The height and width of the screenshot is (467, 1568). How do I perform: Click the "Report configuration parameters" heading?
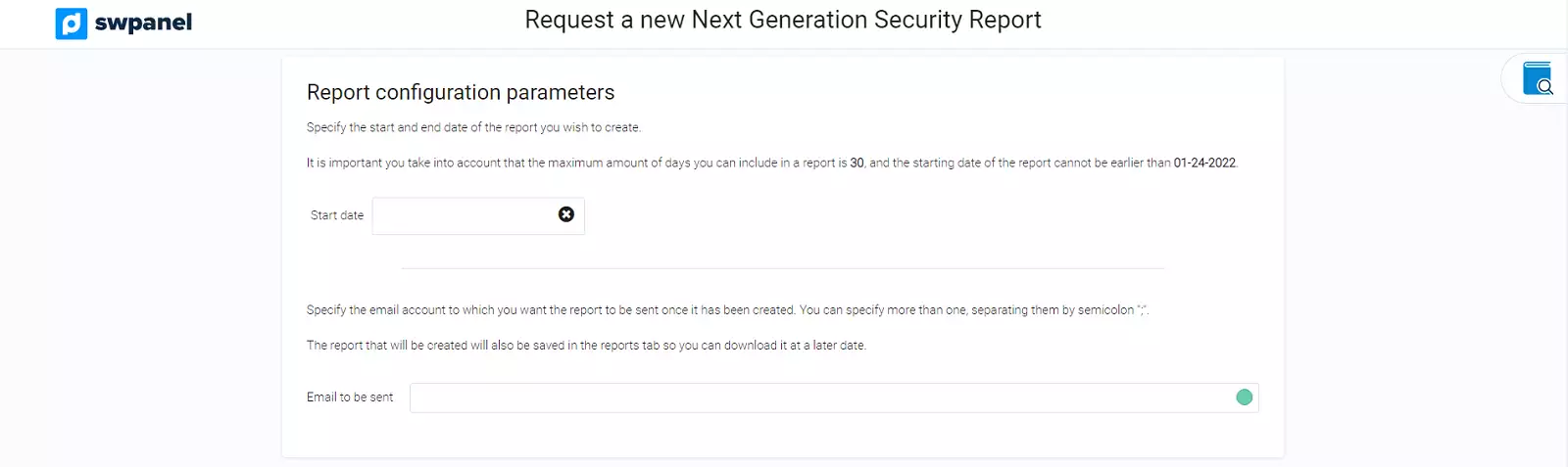[x=461, y=92]
